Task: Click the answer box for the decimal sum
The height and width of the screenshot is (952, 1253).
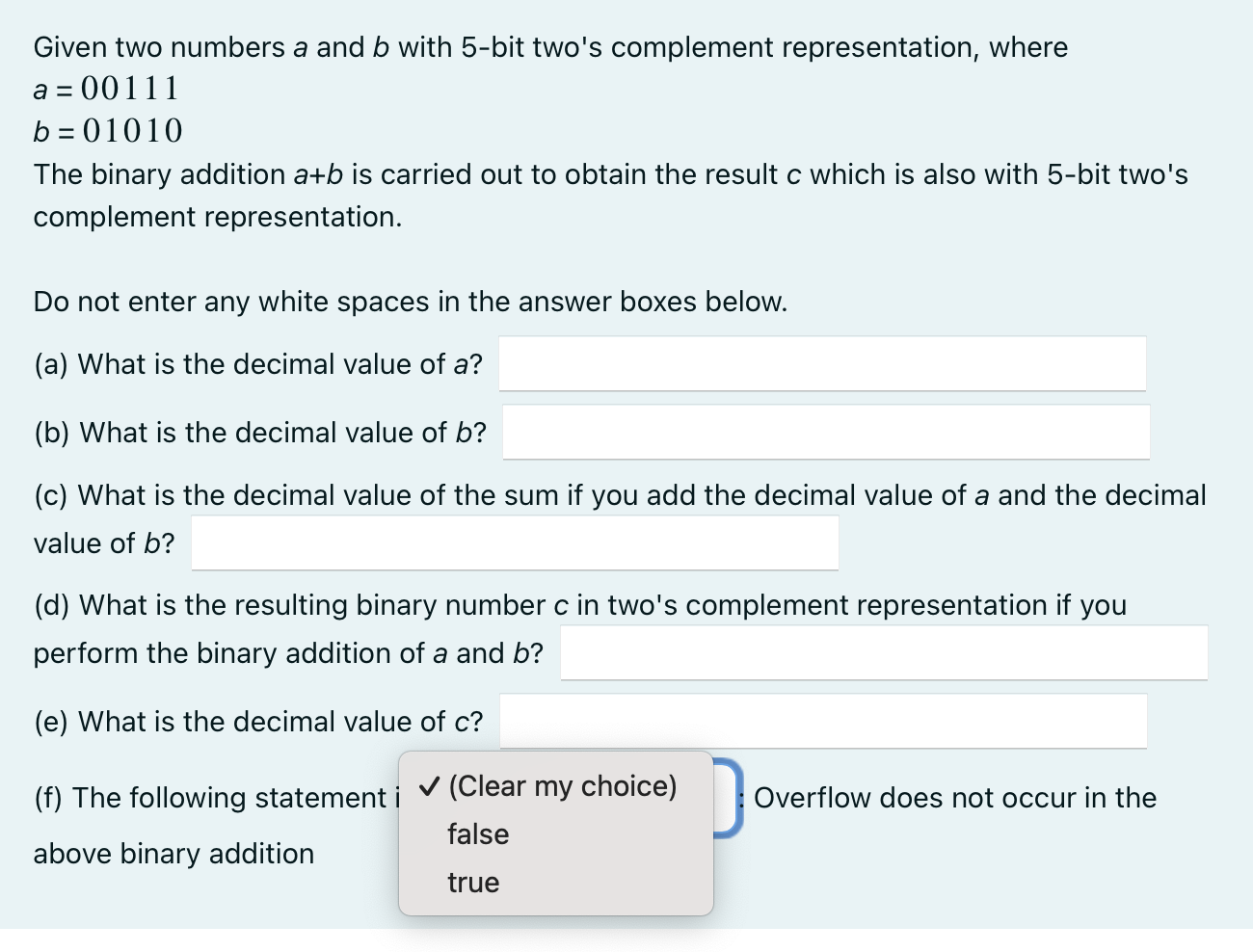Action: 515,542
